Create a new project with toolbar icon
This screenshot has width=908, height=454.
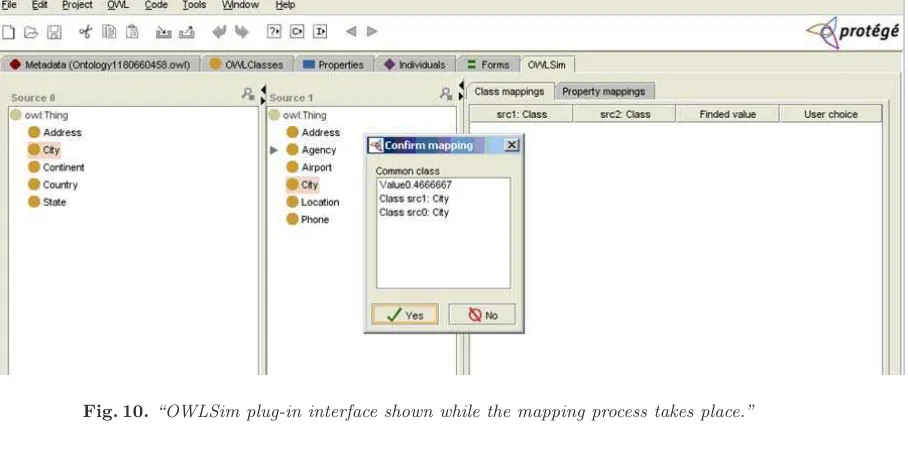tap(8, 32)
